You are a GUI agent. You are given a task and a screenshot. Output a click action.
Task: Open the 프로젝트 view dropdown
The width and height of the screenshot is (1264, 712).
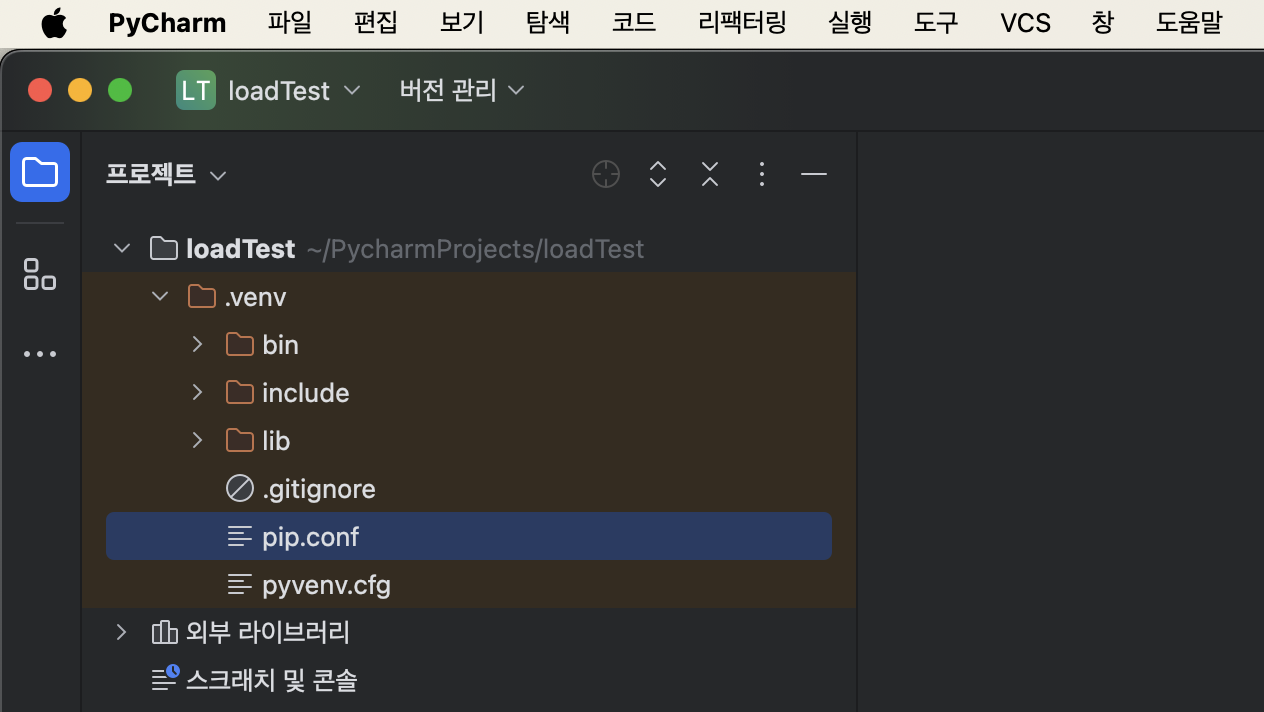(x=166, y=174)
